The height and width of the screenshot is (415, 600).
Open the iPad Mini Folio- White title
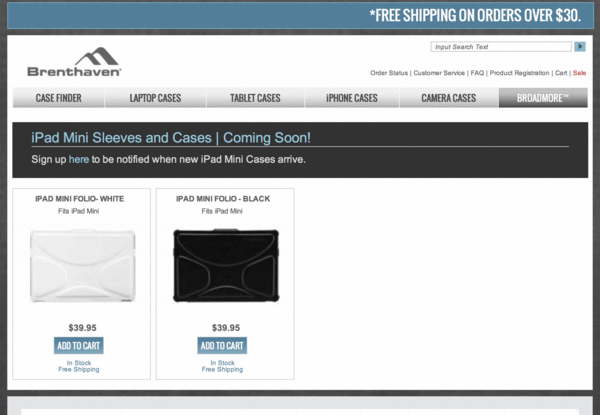[x=80, y=199]
